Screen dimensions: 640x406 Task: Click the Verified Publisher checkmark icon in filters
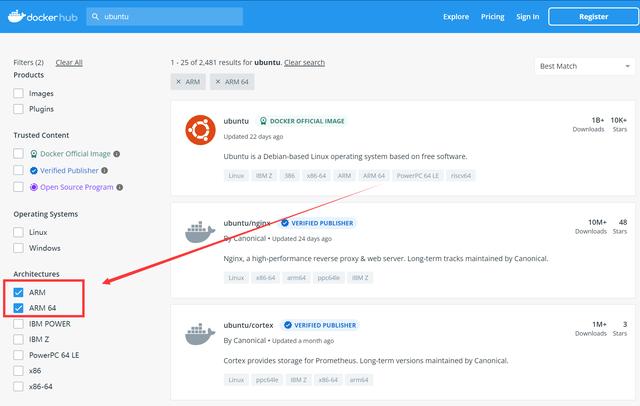[x=34, y=171]
